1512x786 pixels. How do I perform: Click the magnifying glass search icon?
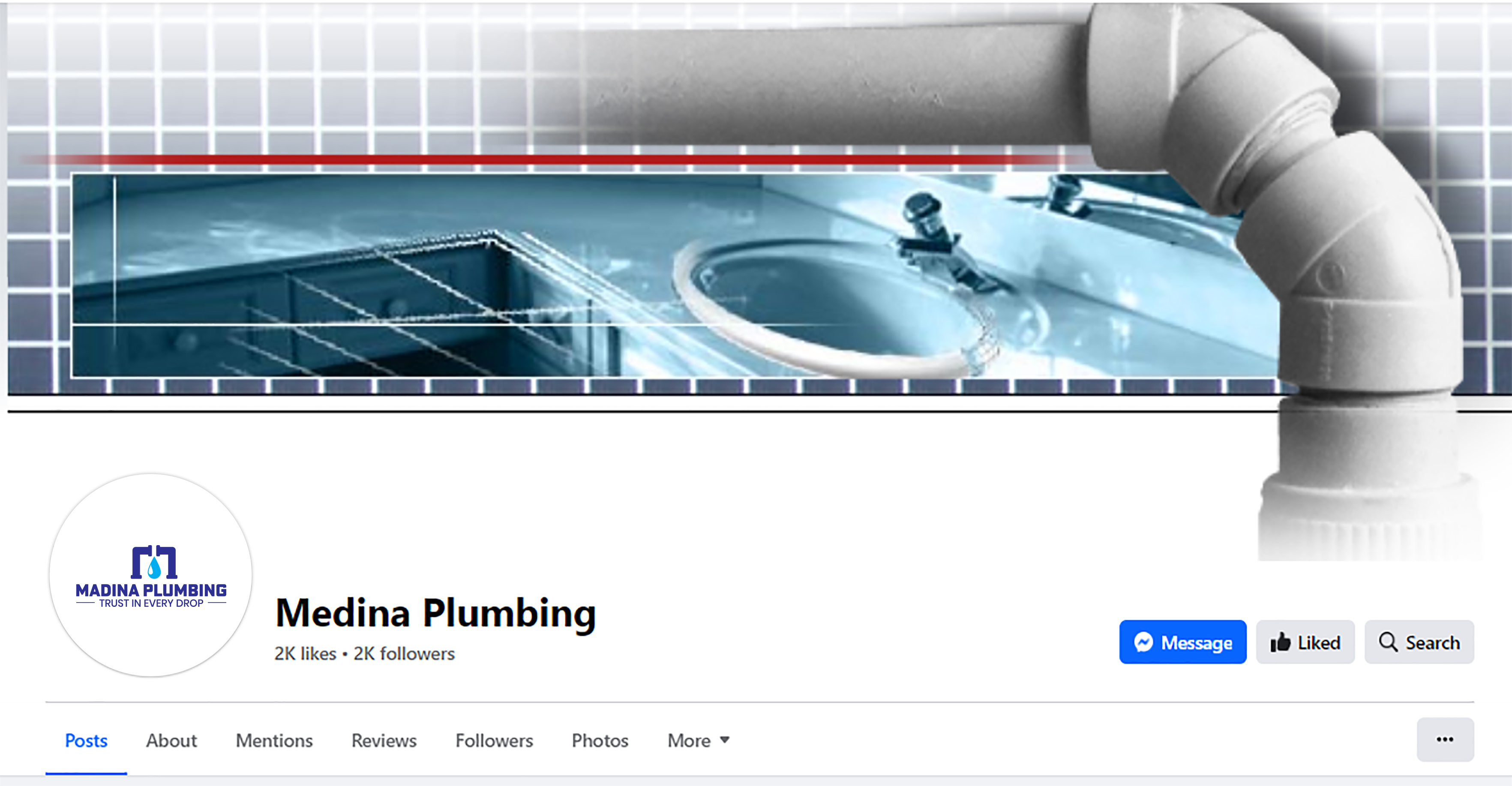pos(1388,642)
